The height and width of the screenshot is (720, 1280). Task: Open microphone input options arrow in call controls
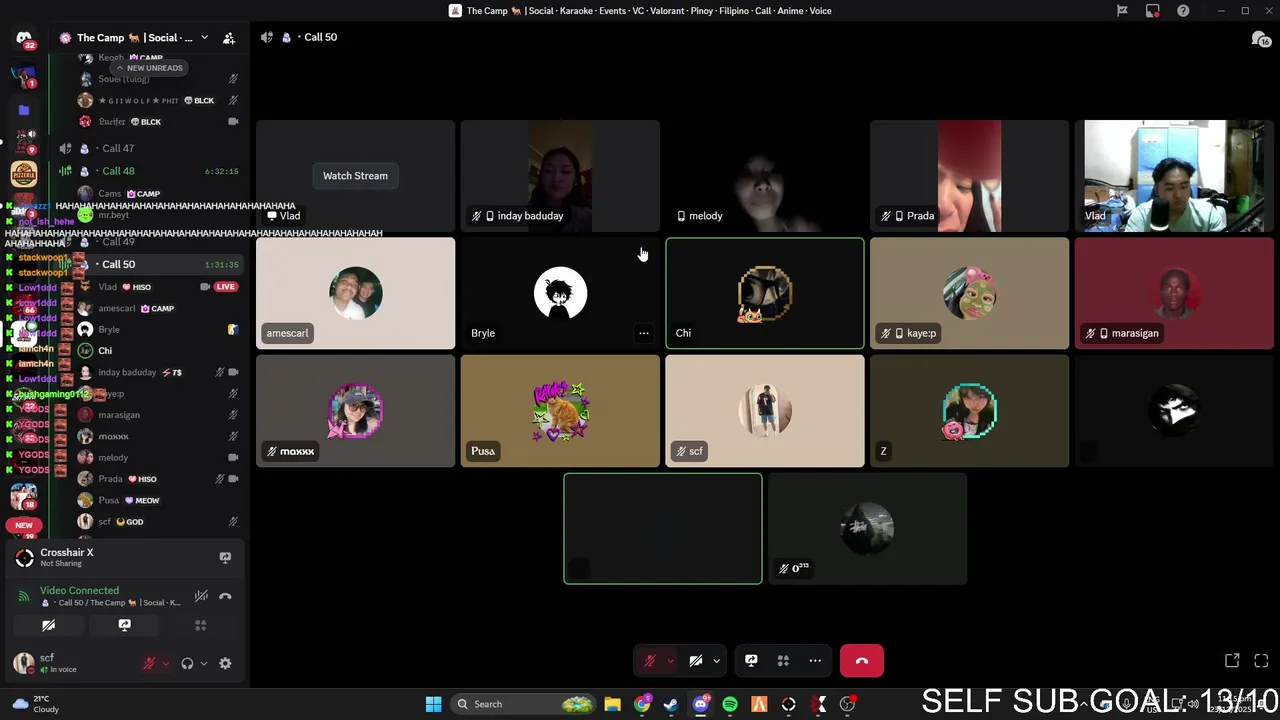coord(670,661)
